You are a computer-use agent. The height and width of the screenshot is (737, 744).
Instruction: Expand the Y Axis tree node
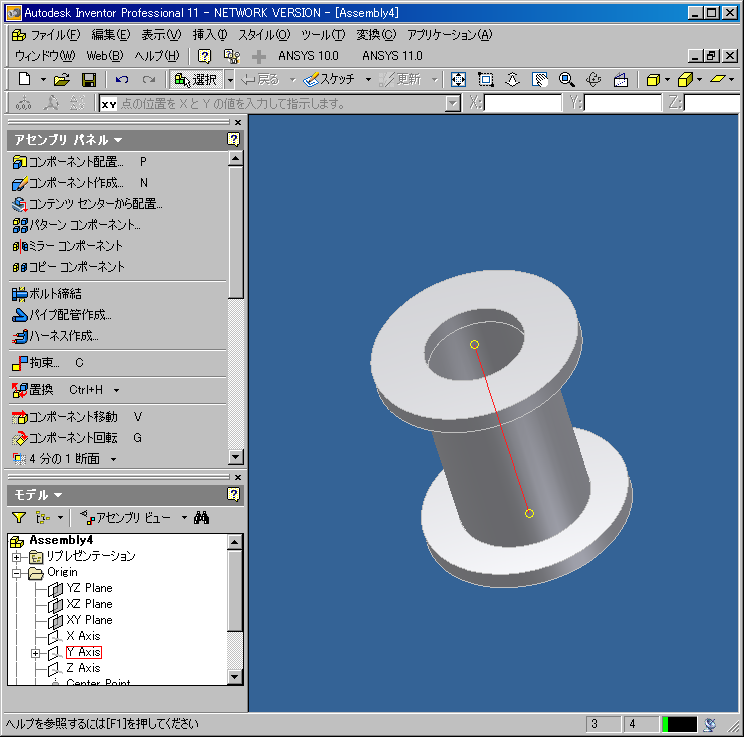[x=36, y=652]
